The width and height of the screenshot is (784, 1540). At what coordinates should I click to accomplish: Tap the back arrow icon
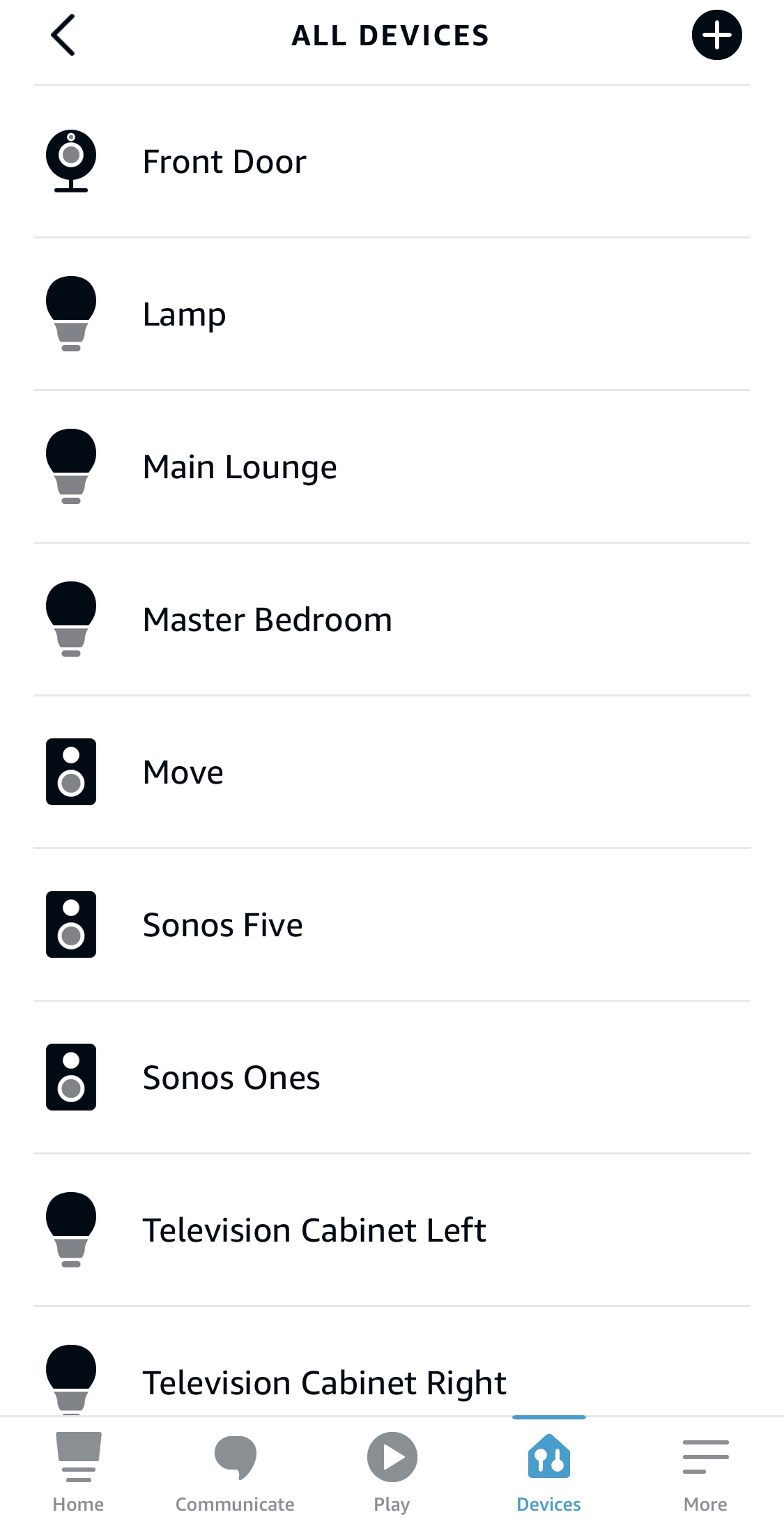click(63, 36)
